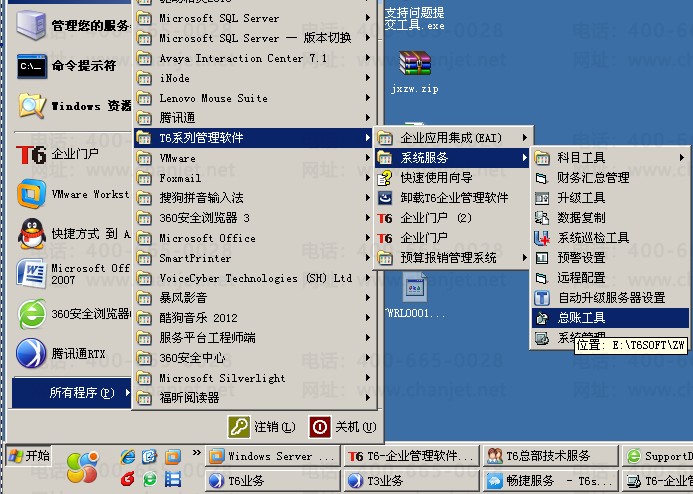This screenshot has height=494, width=693.
Task: Switch to T6总部技术服务 taskbar button
Action: 550,456
